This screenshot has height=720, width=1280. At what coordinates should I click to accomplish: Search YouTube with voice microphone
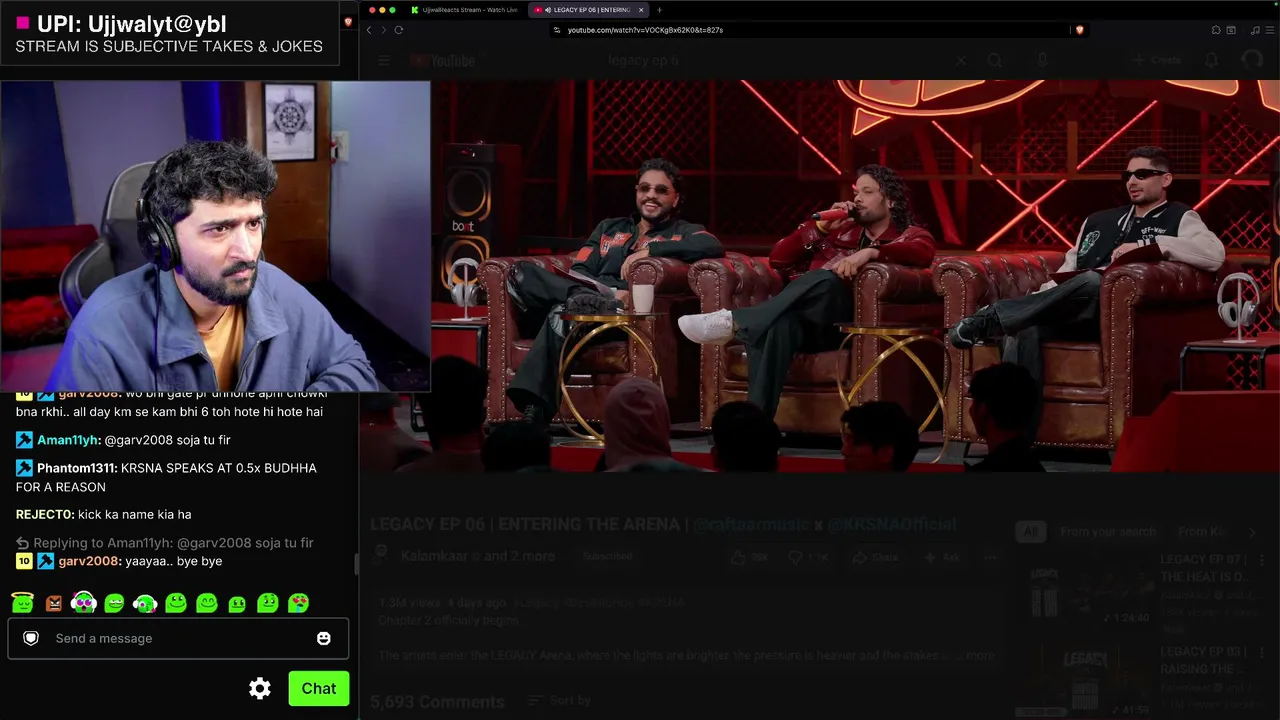pyautogui.click(x=1042, y=61)
